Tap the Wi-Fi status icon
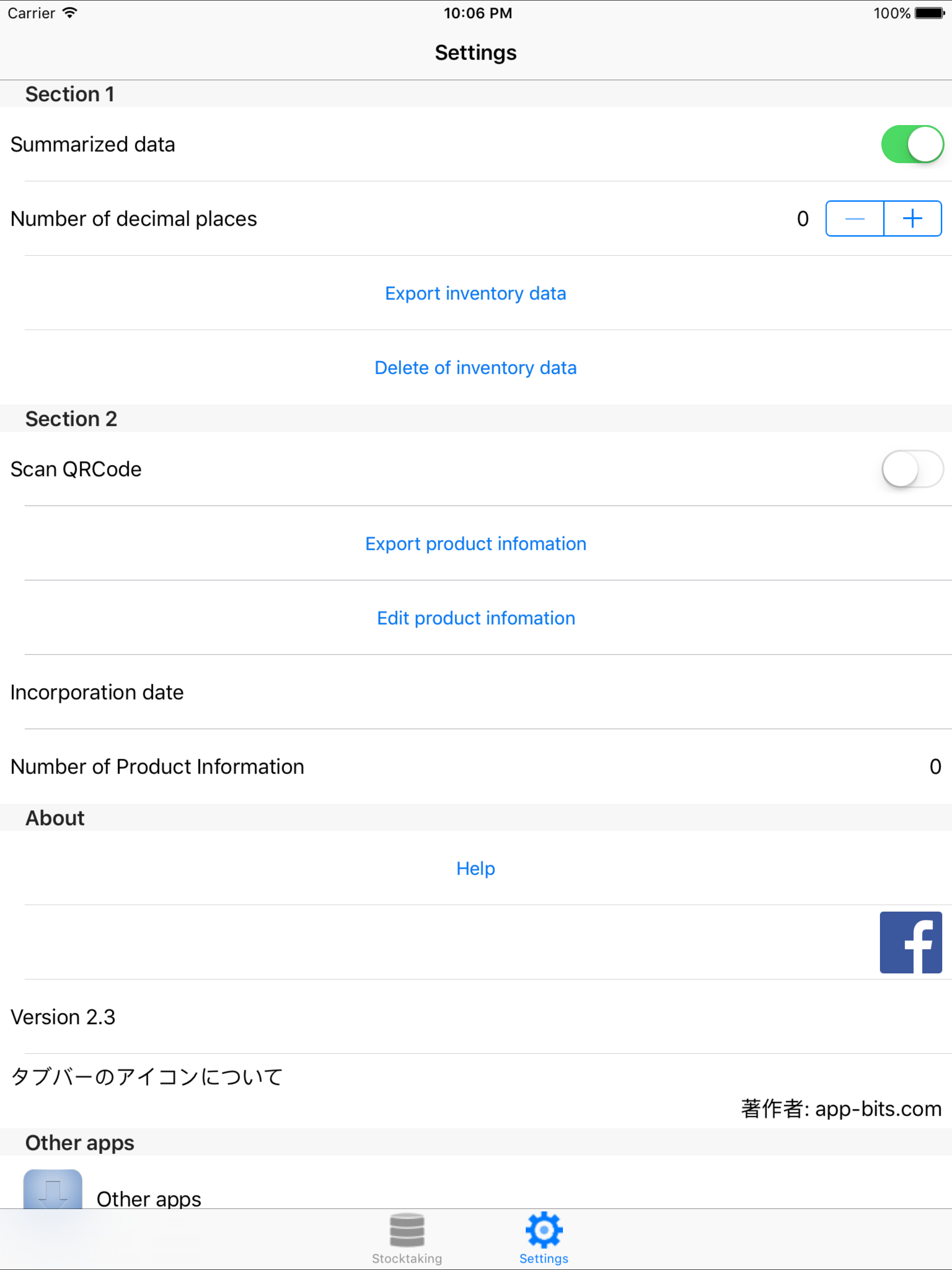The height and width of the screenshot is (1270, 952). click(70, 13)
